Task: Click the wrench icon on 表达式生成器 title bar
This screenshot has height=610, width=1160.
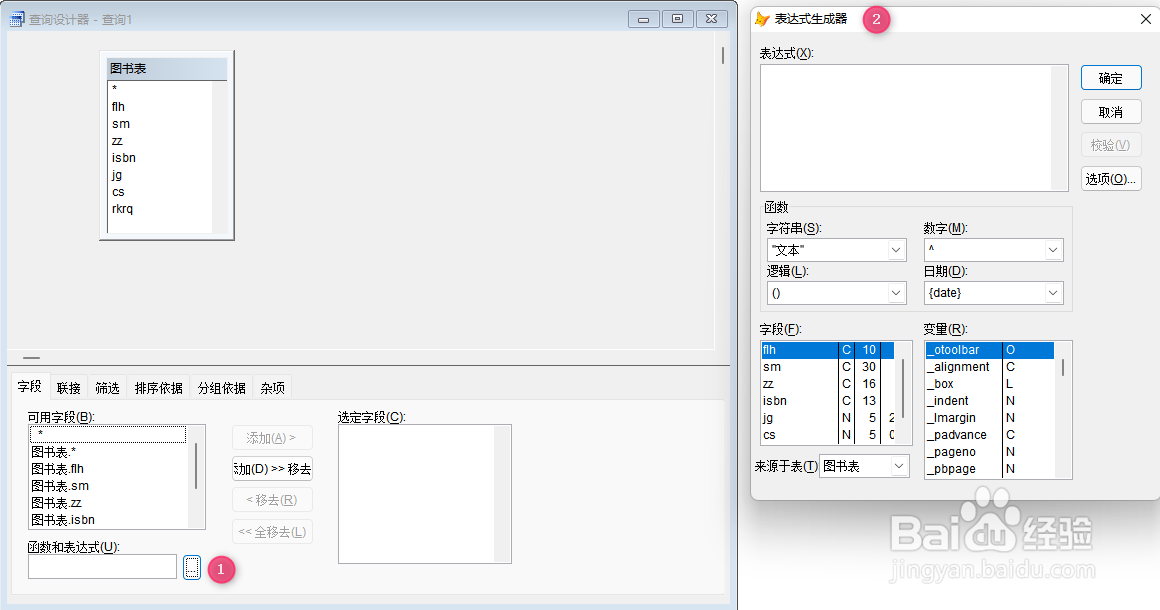Action: (763, 19)
